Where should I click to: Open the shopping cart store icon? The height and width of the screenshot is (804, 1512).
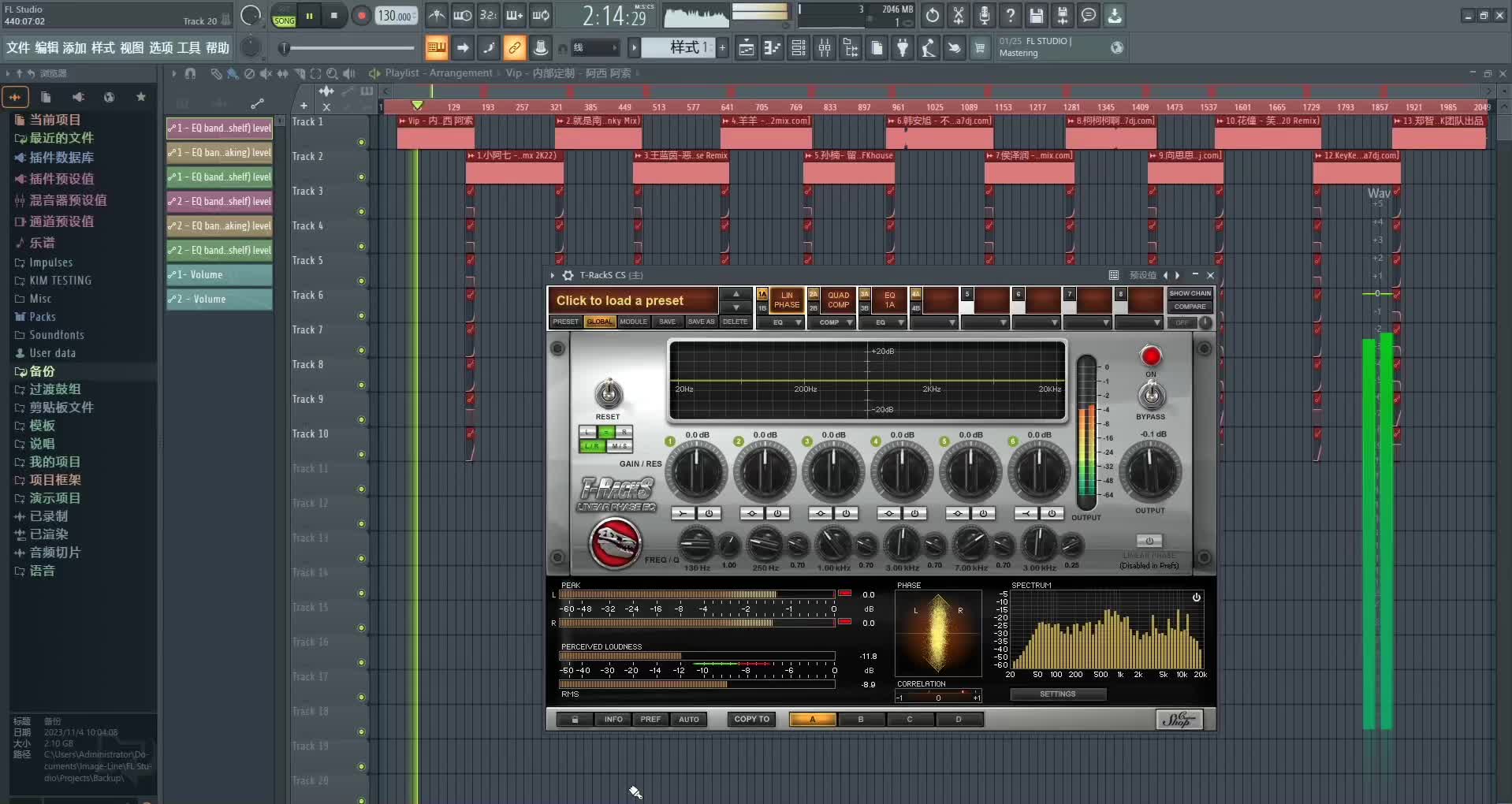pos(980,48)
